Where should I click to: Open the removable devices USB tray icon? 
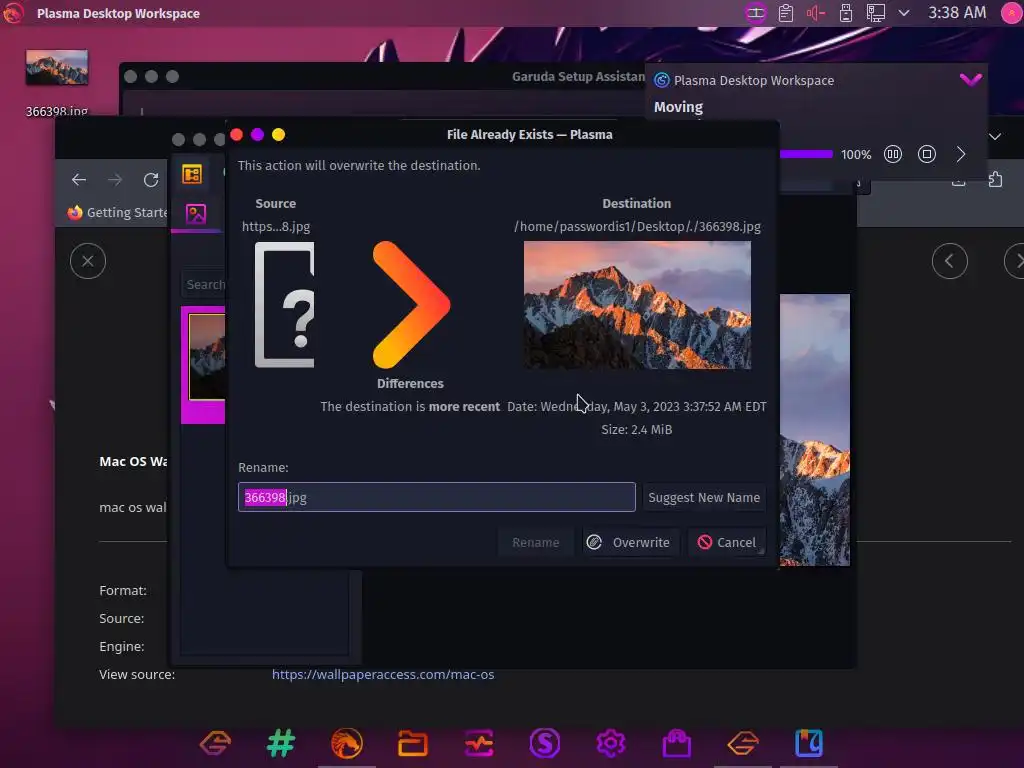point(846,13)
